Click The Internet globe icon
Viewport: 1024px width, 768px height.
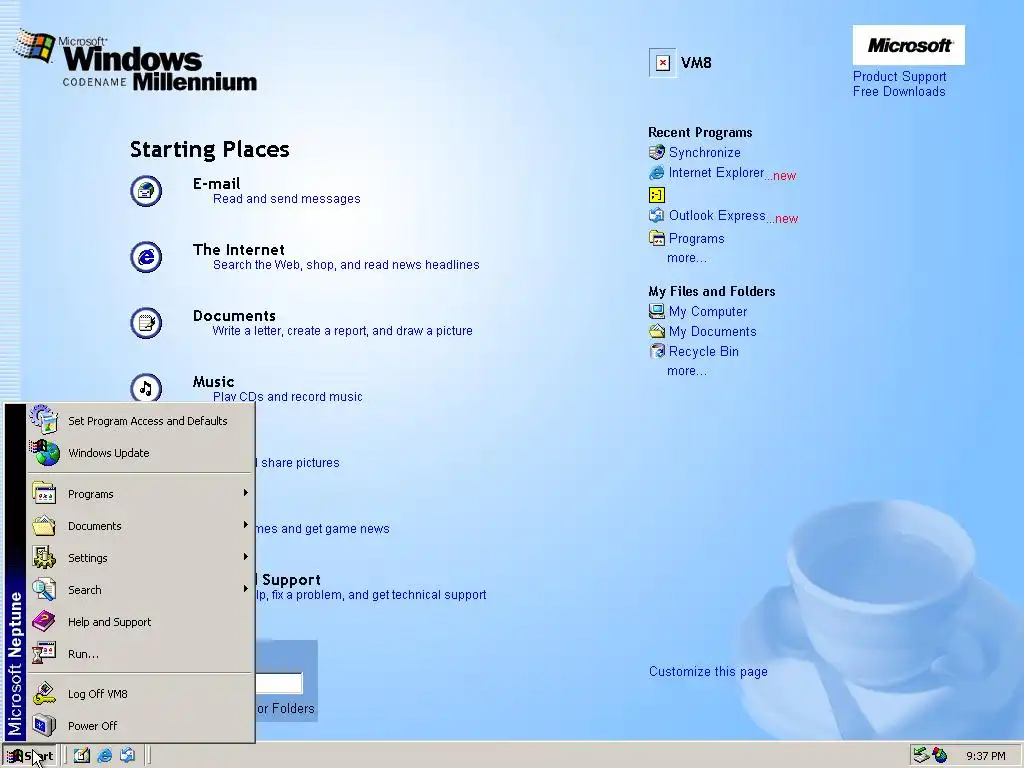point(146,257)
